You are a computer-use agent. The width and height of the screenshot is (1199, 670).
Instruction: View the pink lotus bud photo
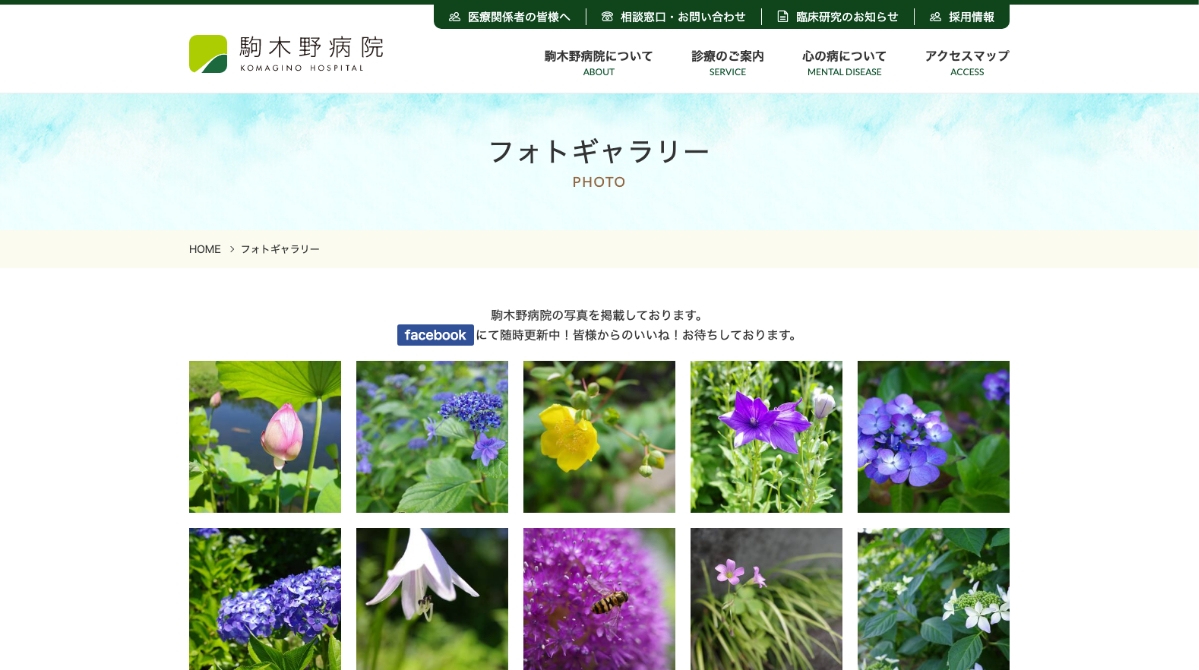265,437
